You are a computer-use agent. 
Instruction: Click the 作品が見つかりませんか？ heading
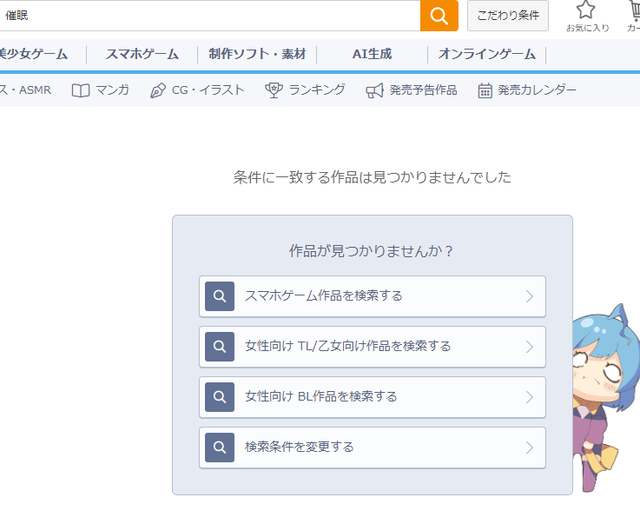372,251
